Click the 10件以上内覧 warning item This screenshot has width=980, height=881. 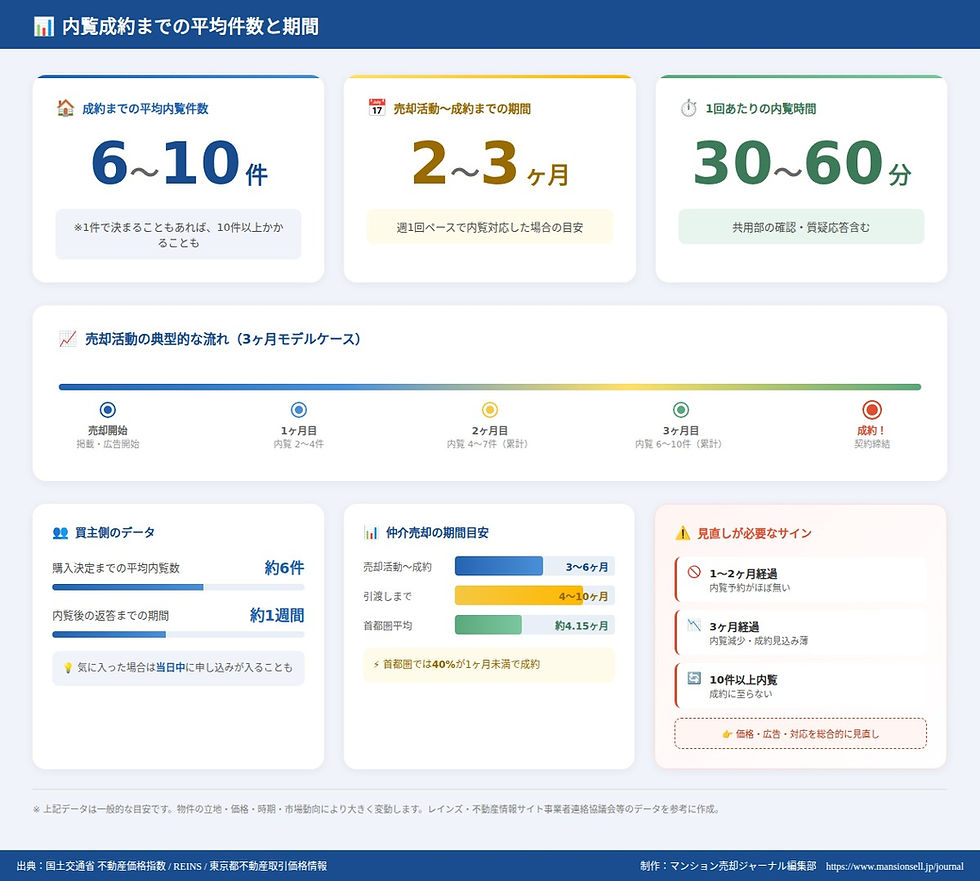point(801,685)
